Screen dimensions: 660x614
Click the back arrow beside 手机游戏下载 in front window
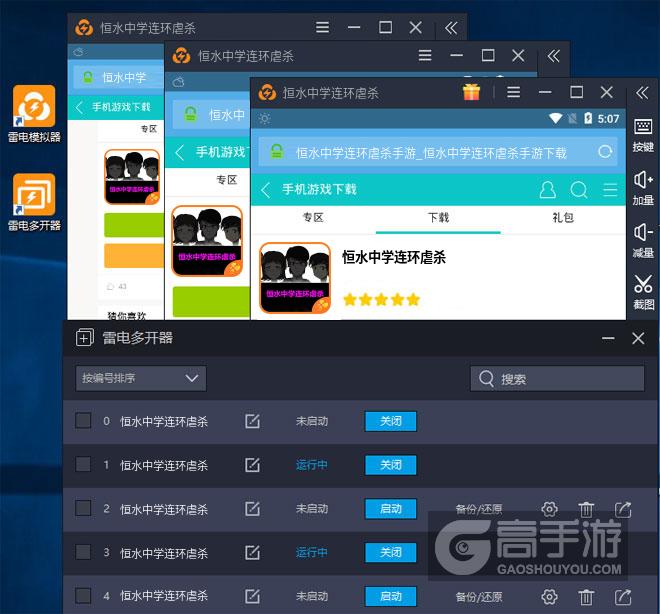pos(266,190)
